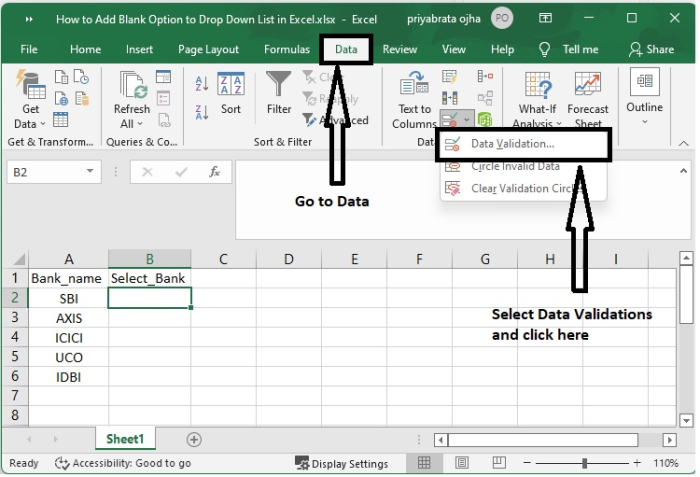Click Text to Columns icon

click(x=414, y=84)
